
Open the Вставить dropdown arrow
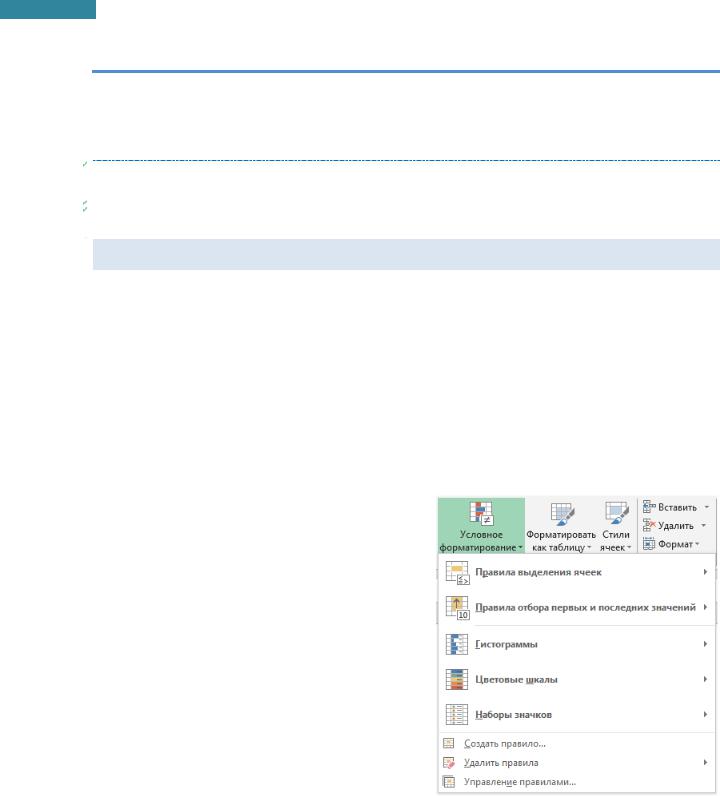tap(706, 507)
